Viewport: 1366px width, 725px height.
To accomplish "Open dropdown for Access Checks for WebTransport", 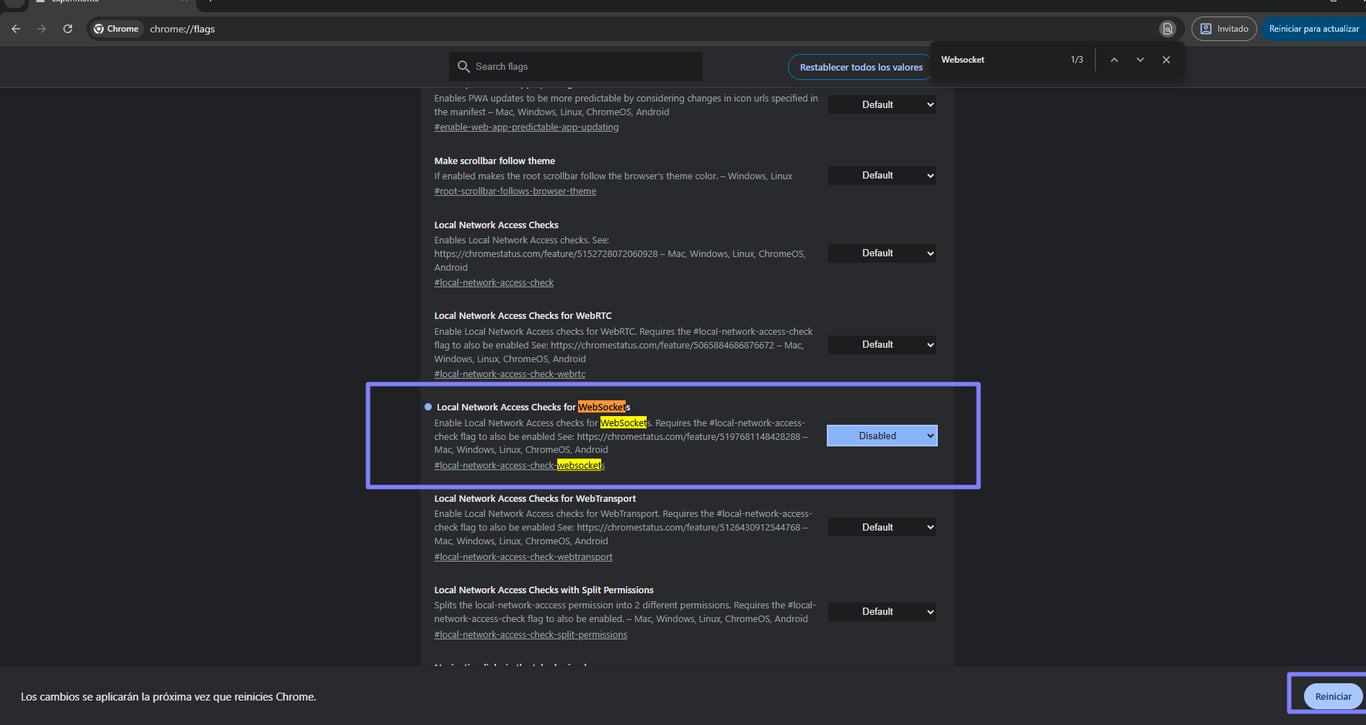I will click(x=882, y=527).
